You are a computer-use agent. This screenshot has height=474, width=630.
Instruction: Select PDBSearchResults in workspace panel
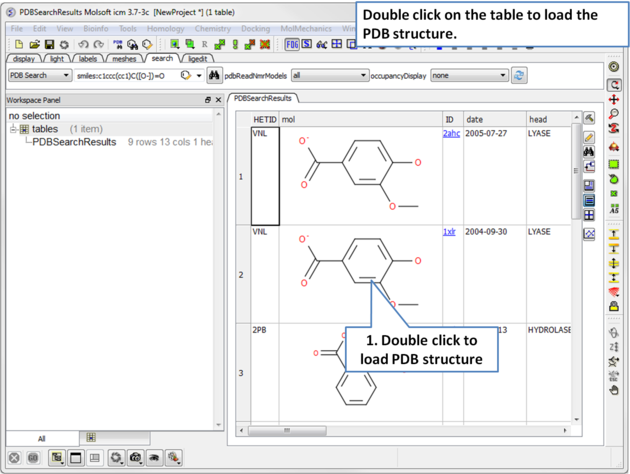tap(74, 142)
